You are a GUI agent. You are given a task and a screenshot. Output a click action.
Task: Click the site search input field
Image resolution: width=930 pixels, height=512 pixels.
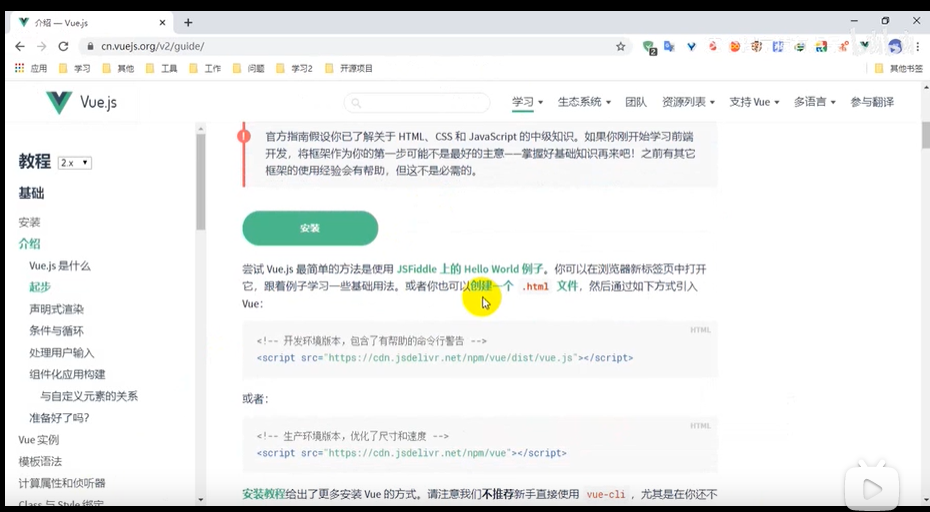(x=417, y=103)
